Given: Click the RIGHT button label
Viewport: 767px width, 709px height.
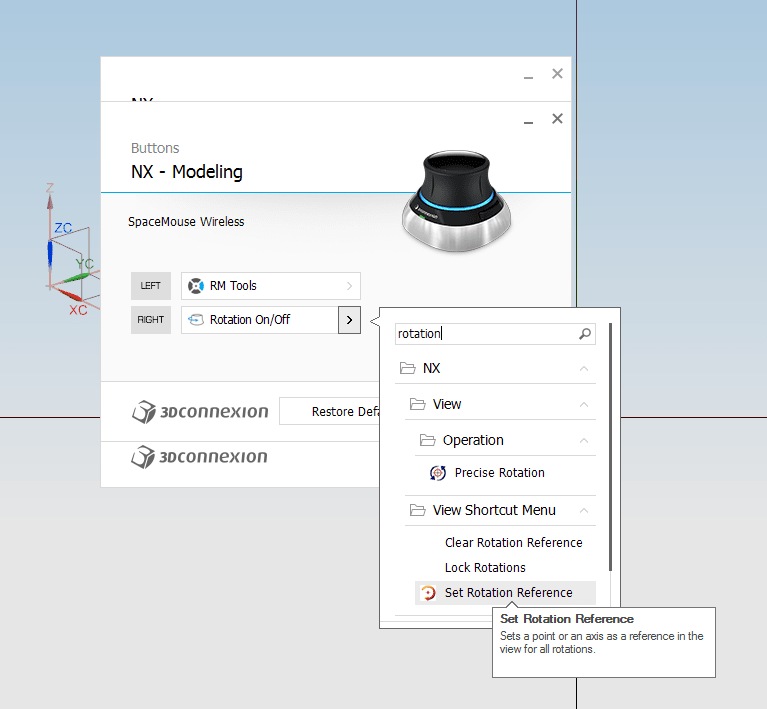Looking at the screenshot, I should [x=151, y=320].
